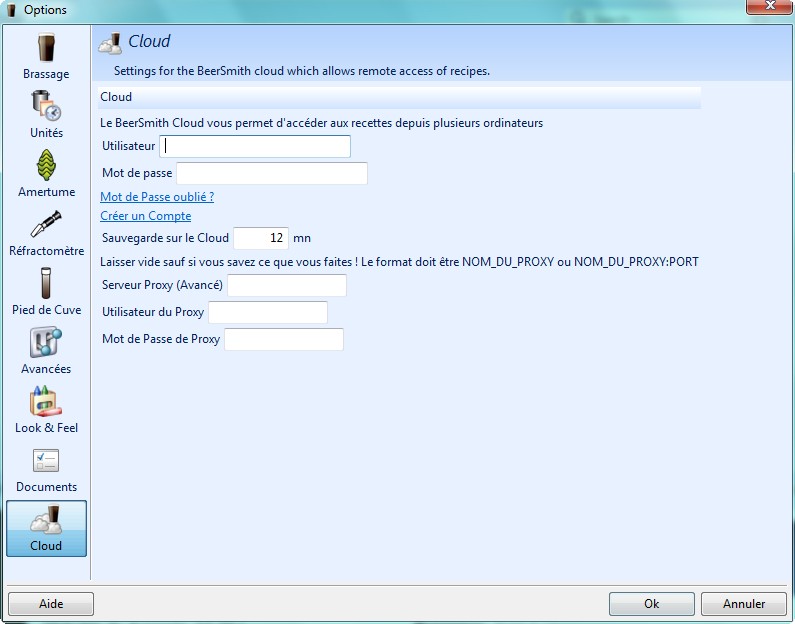The image size is (795, 624).
Task: Open help with the Aide button
Action: pos(51,604)
